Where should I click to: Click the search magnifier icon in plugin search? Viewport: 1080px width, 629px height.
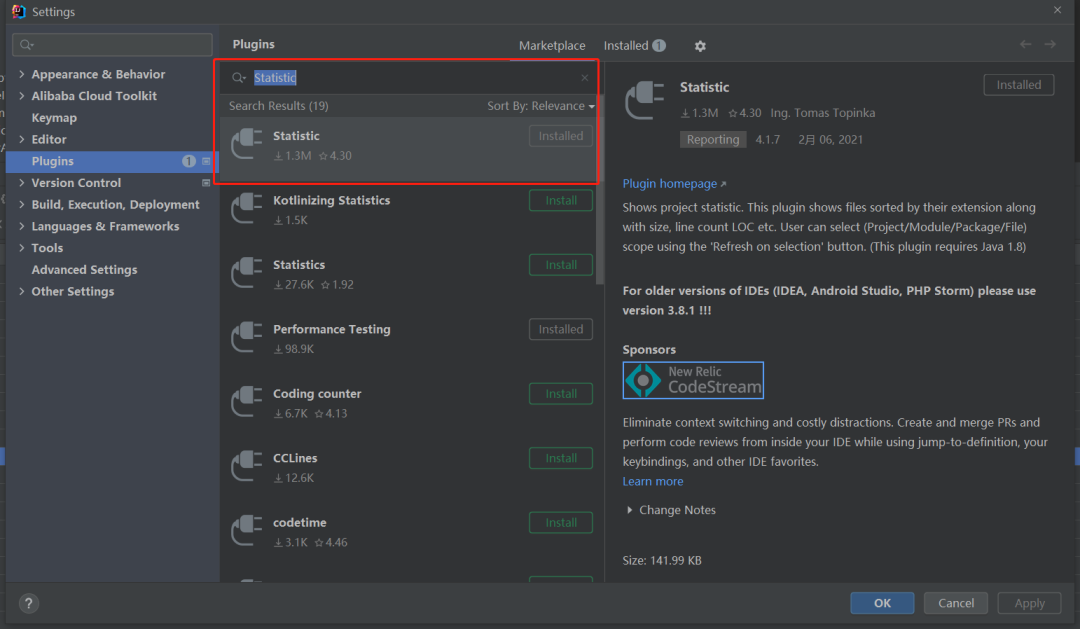pos(238,78)
